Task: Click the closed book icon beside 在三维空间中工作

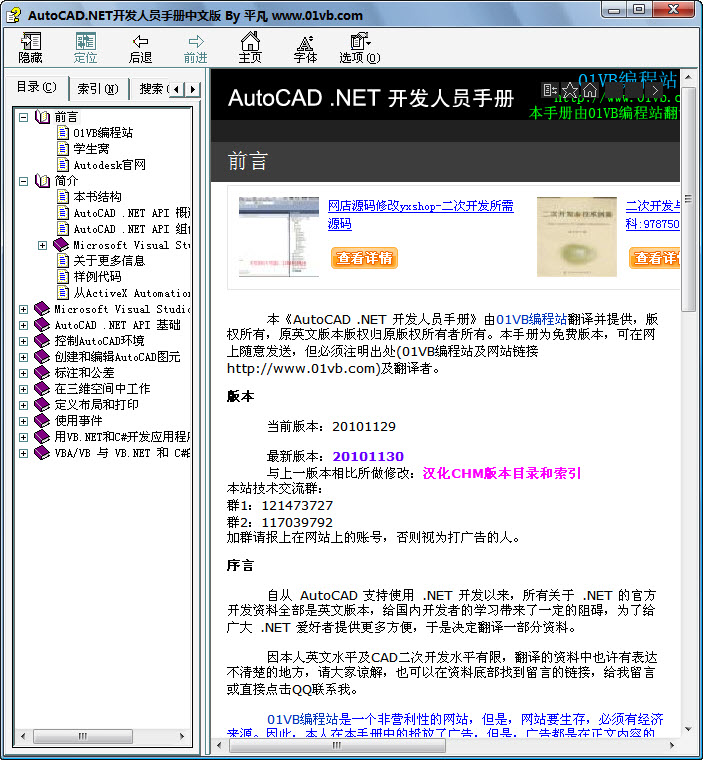Action: [x=42, y=388]
